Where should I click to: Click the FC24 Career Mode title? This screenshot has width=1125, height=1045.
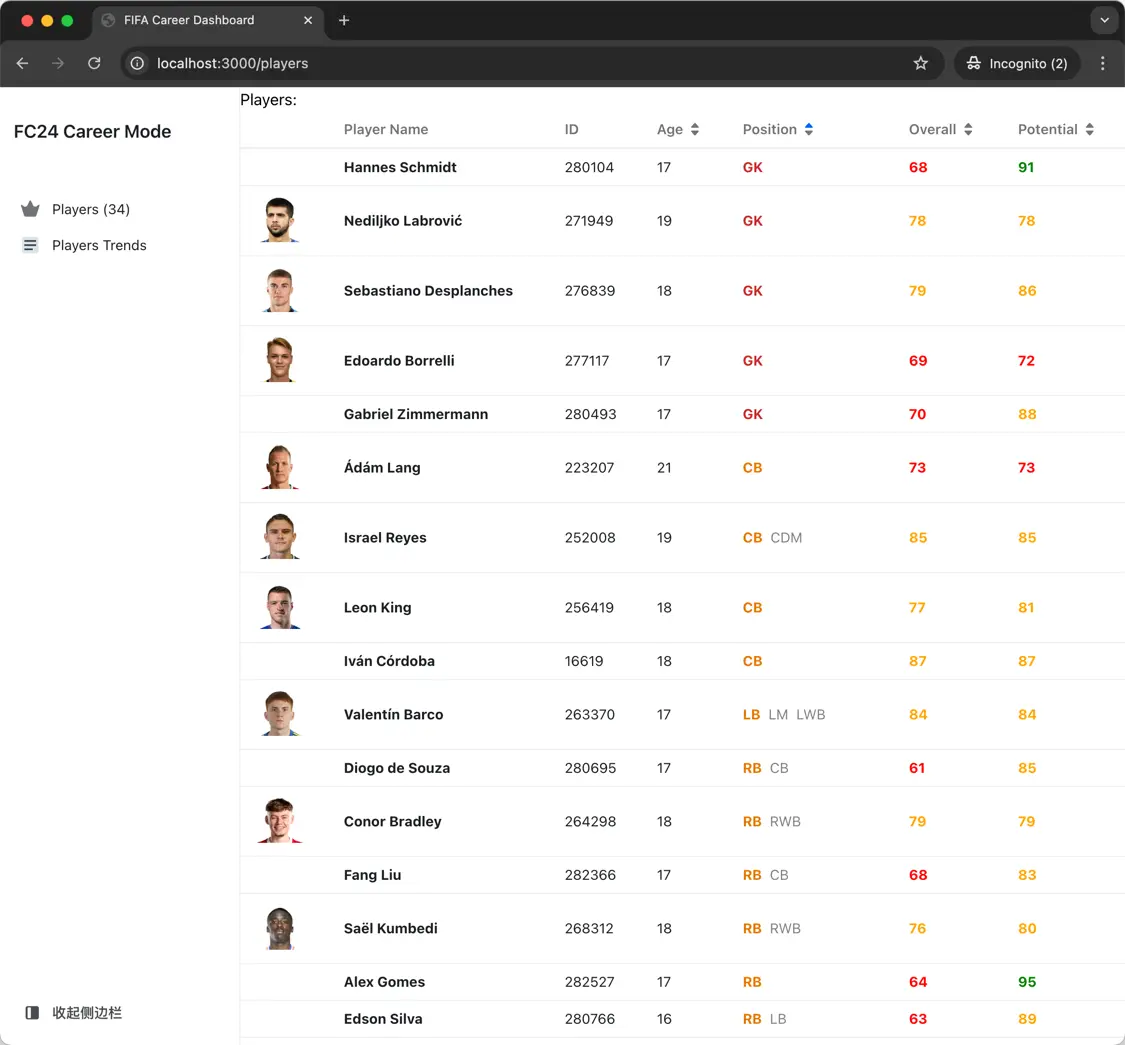(x=93, y=131)
